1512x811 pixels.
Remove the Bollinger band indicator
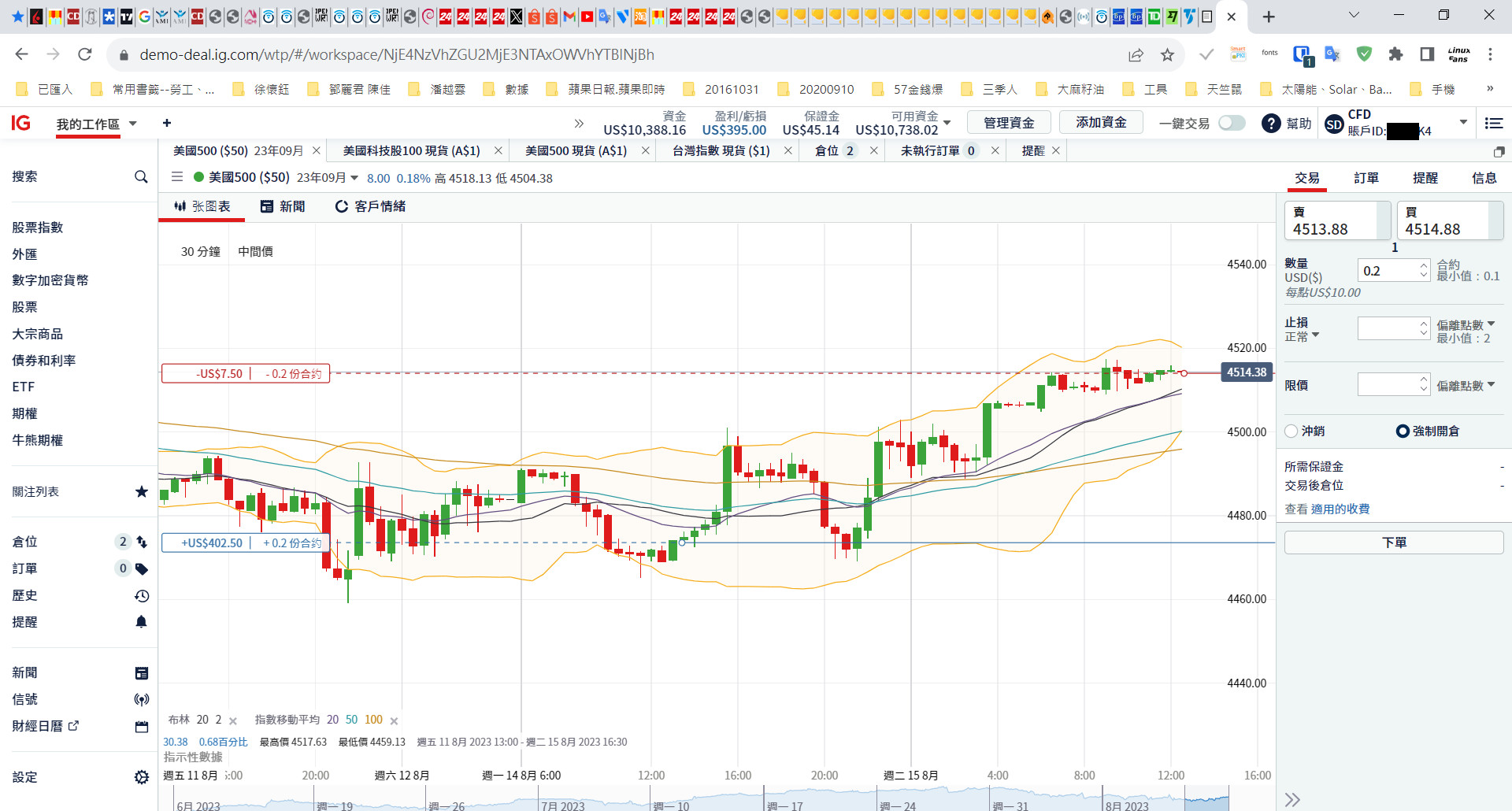(233, 720)
